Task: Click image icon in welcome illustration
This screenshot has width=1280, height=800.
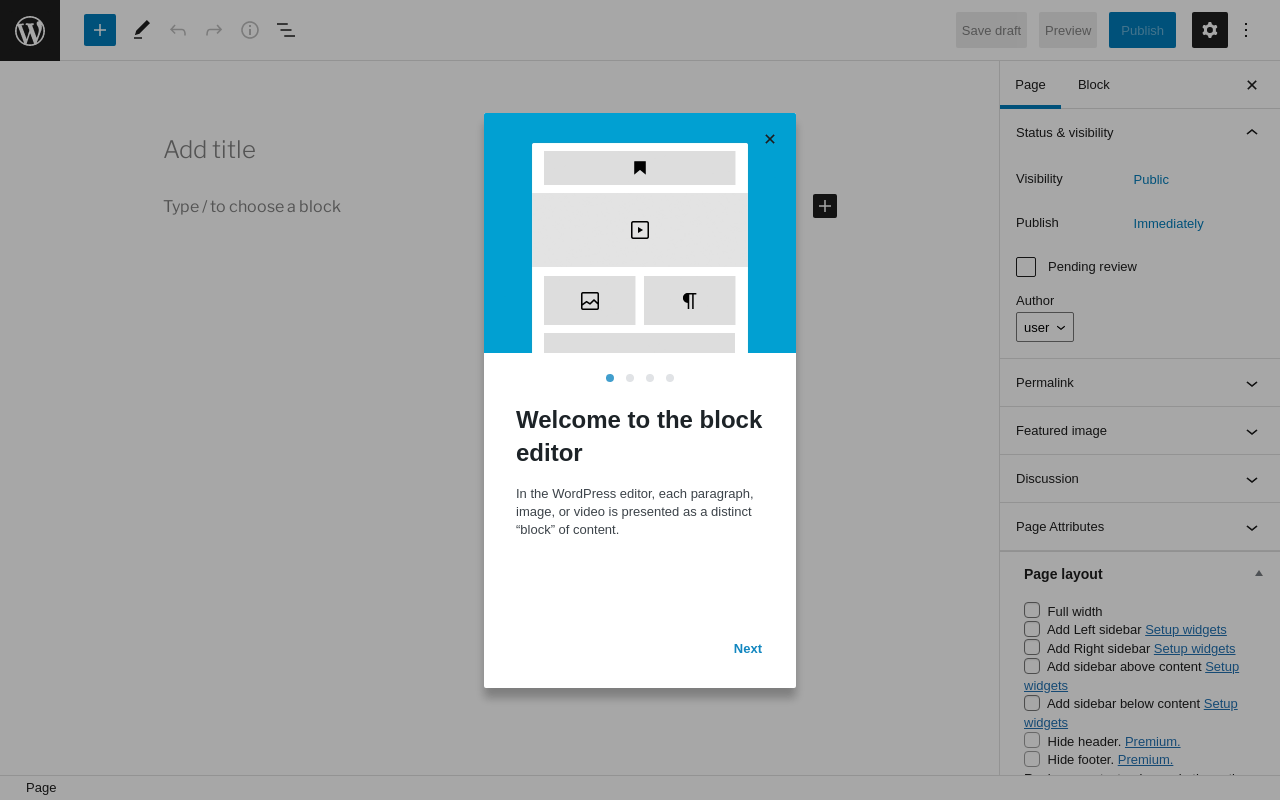Action: point(590,301)
